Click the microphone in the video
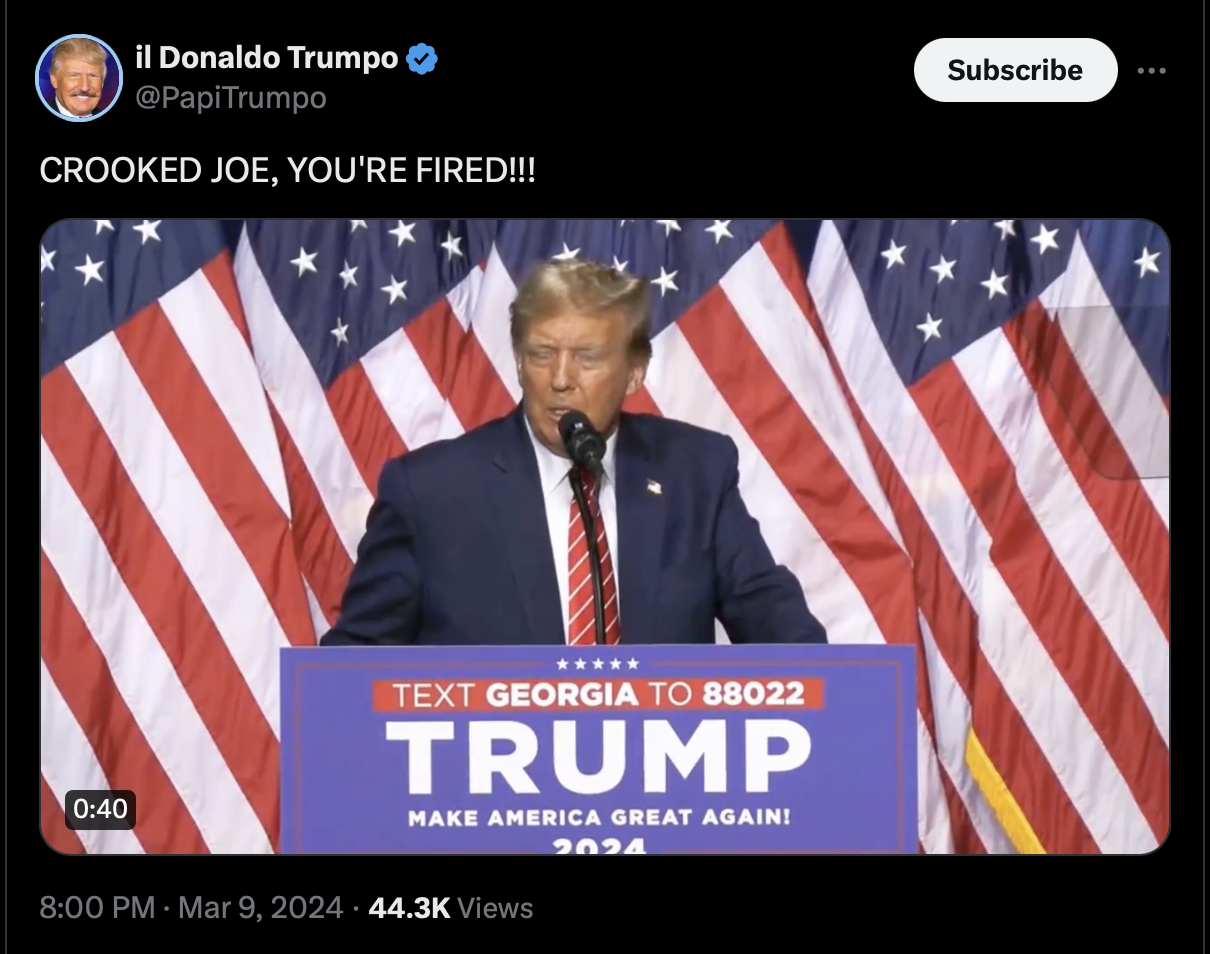Screen dimensions: 1210x954 click(x=582, y=439)
